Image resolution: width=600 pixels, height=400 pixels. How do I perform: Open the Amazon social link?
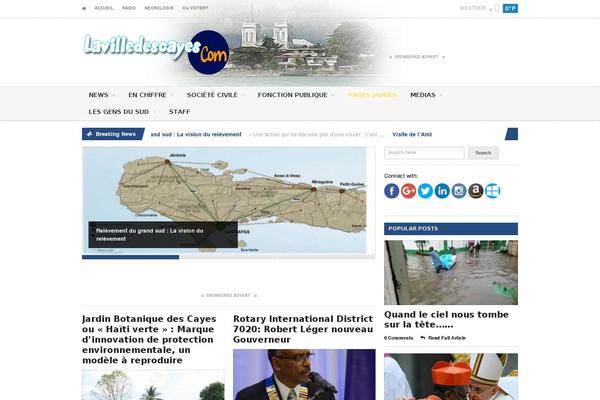(476, 191)
